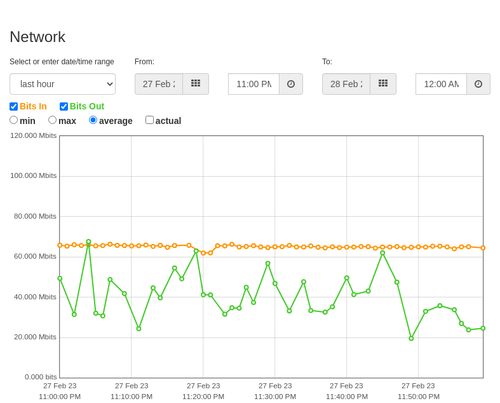Click the last orange Bits In data point
Viewport: 500px width, 403px height.
pos(483,248)
